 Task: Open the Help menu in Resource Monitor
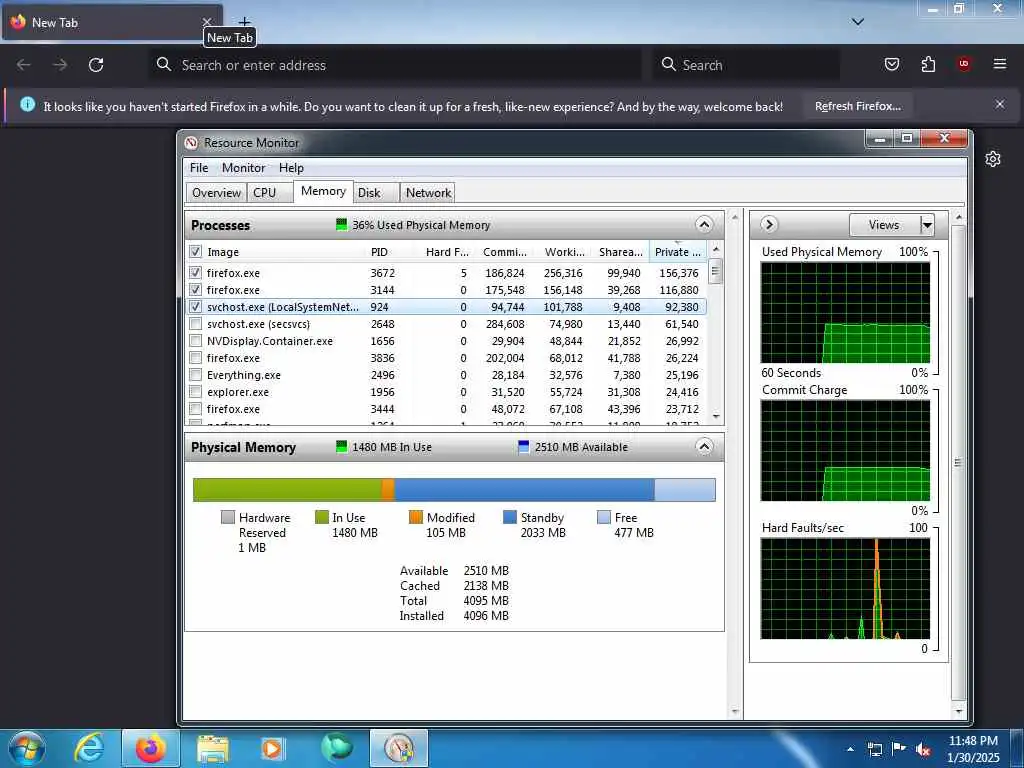pyautogui.click(x=291, y=168)
